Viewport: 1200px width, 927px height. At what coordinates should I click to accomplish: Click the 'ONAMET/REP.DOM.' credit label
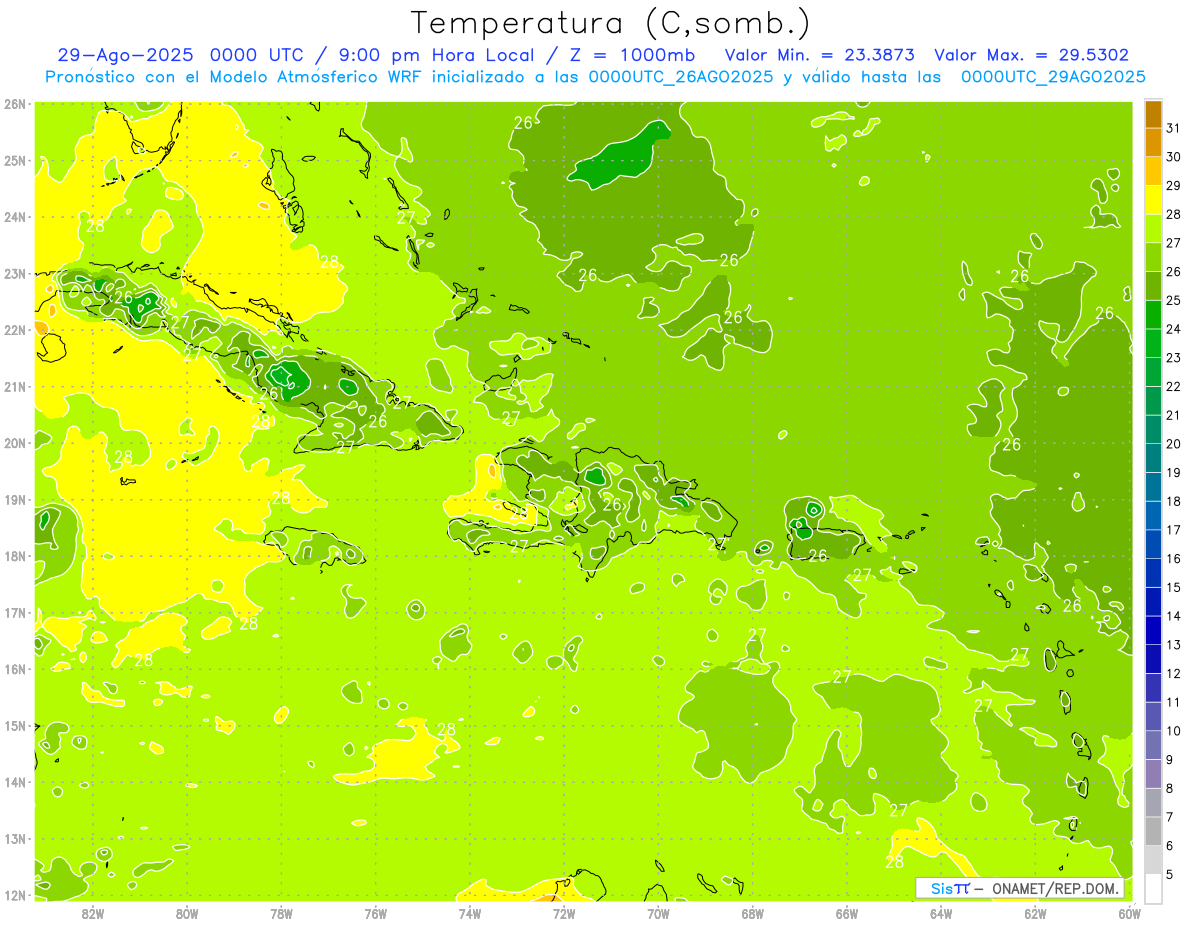tap(1056, 889)
